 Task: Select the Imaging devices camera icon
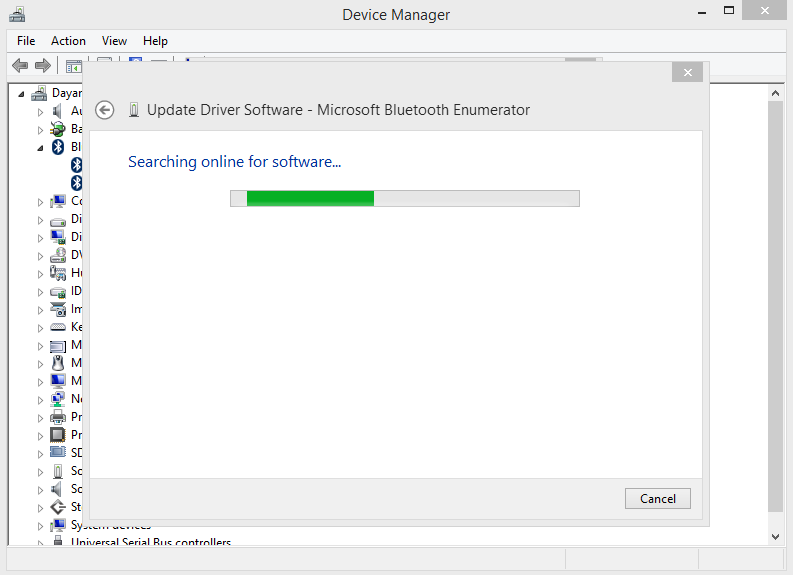(58, 309)
